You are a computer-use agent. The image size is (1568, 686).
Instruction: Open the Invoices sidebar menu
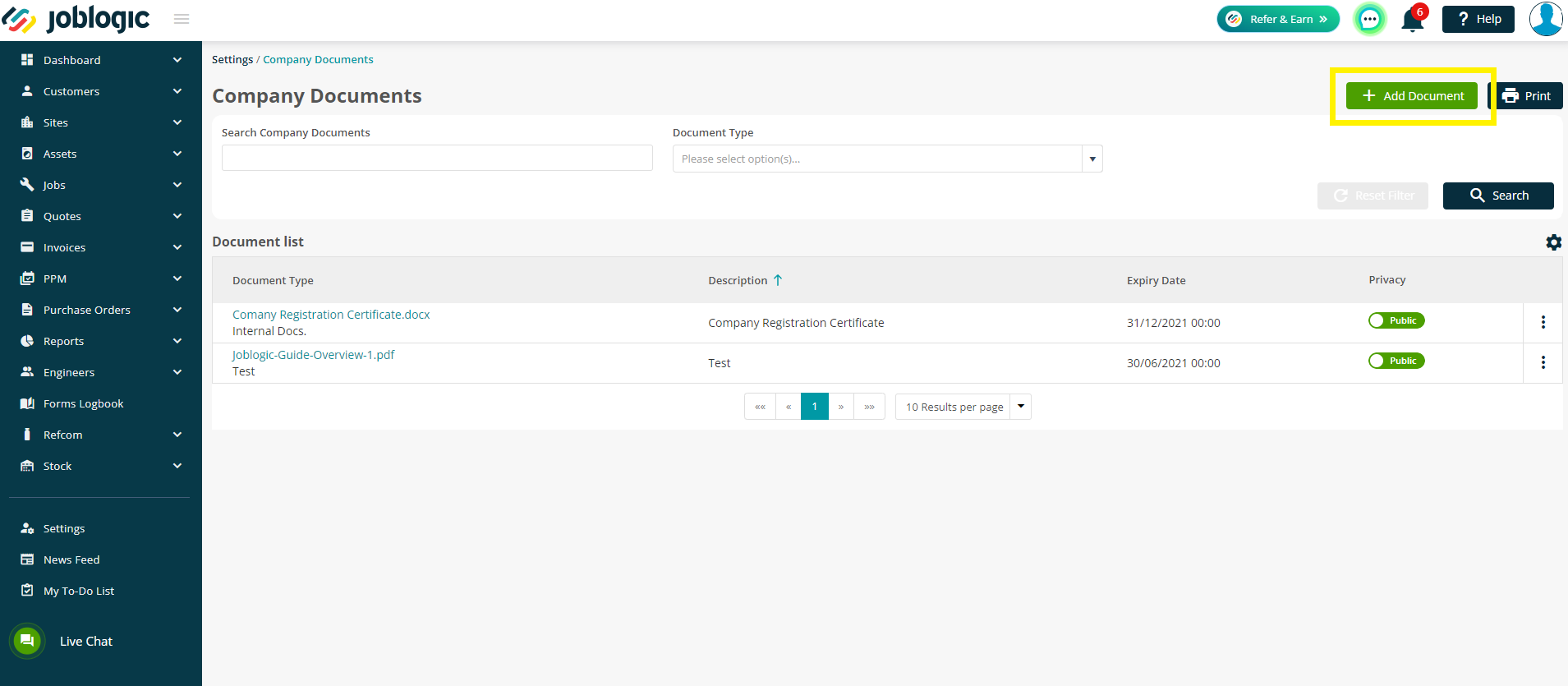click(x=101, y=247)
